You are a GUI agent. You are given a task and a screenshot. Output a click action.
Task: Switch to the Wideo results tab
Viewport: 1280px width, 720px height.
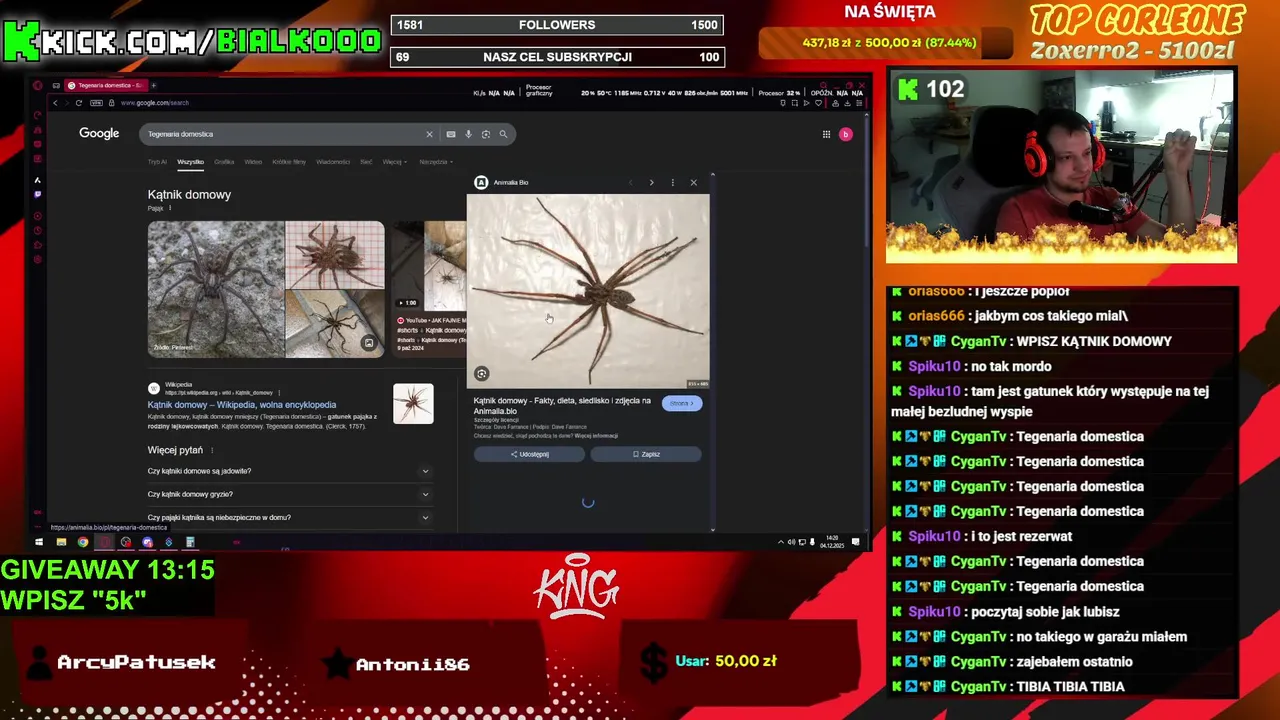click(253, 162)
